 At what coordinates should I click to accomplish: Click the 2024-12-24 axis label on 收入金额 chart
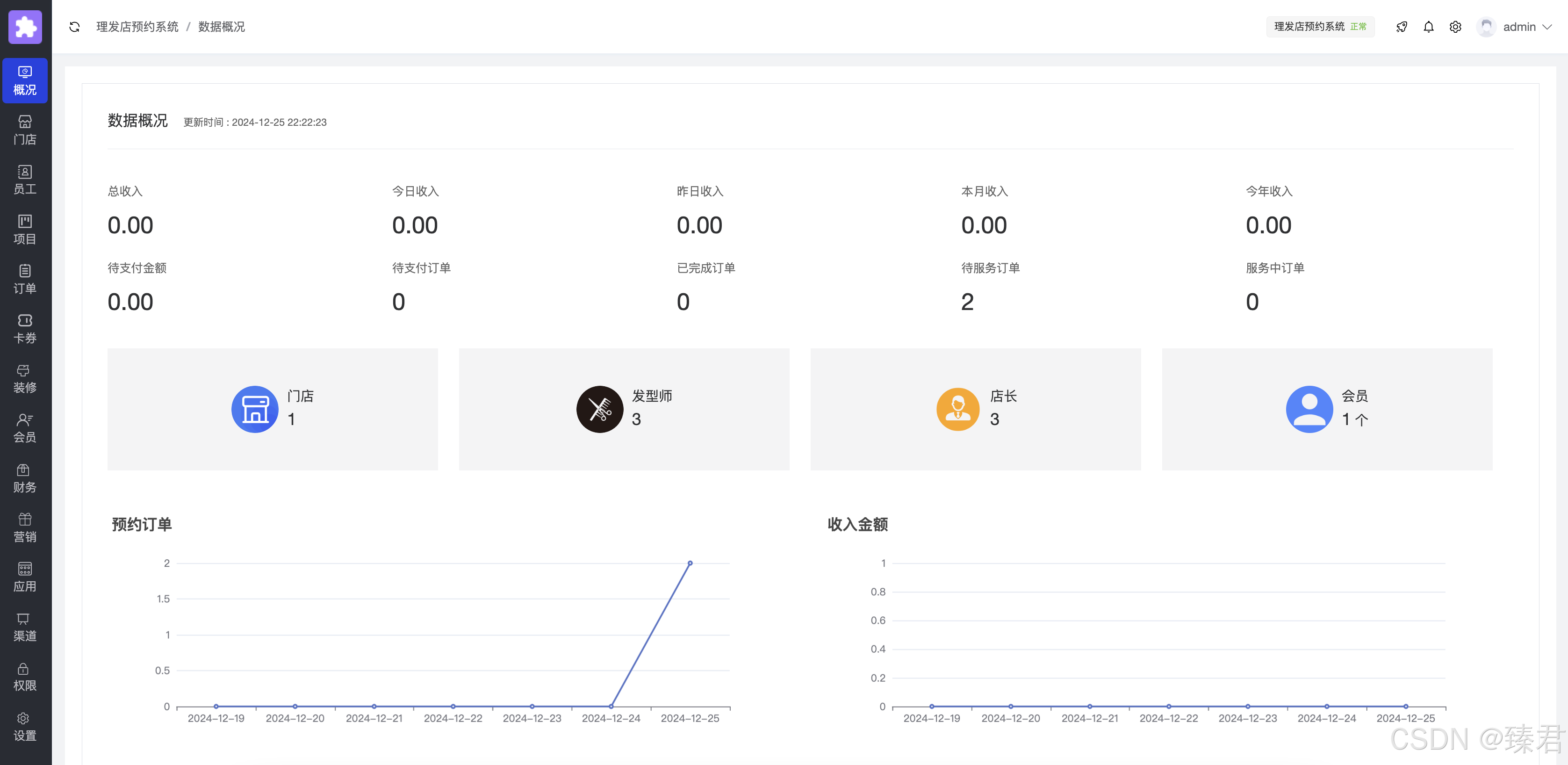point(1326,718)
